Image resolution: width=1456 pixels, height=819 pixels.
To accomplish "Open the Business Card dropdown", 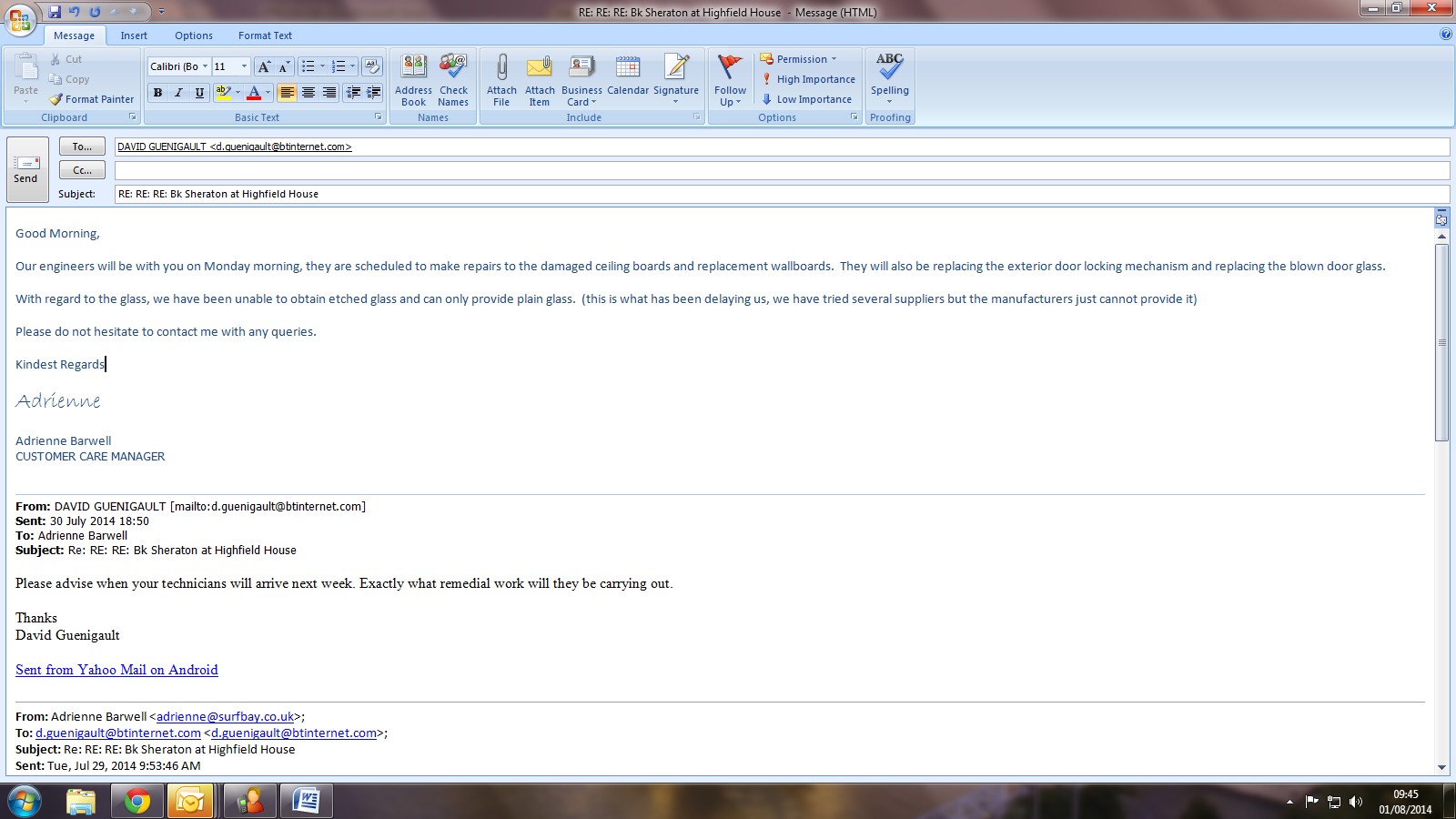I will [581, 80].
